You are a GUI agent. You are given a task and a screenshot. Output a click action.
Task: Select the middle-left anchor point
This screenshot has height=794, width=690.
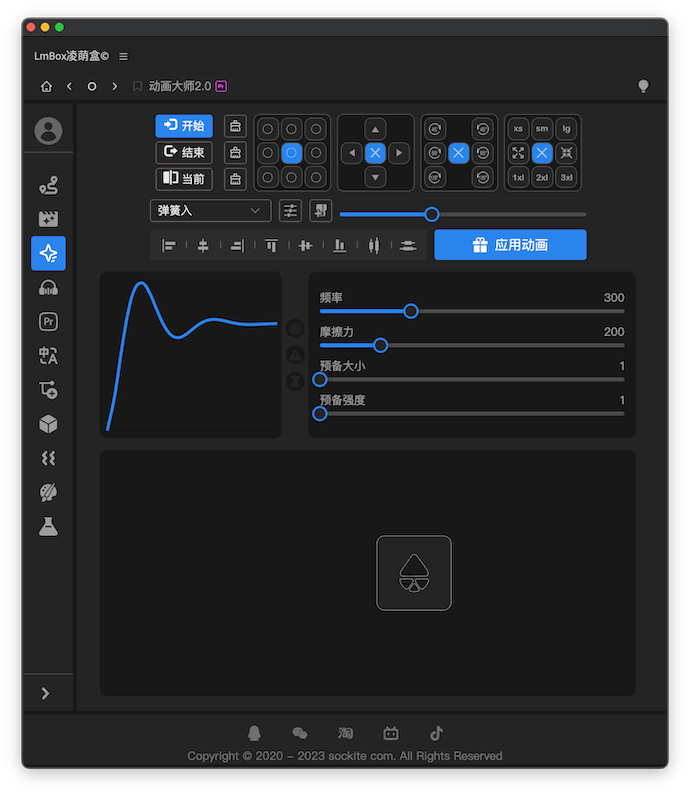(268, 153)
